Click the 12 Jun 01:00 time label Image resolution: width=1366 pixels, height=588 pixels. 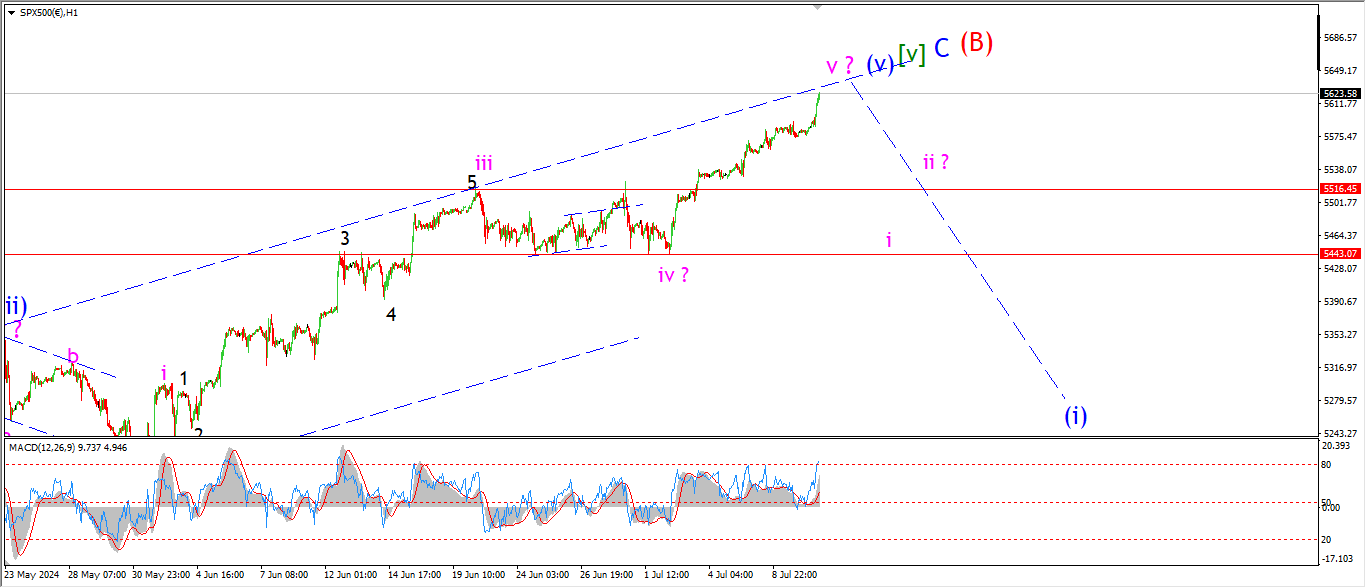[350, 575]
